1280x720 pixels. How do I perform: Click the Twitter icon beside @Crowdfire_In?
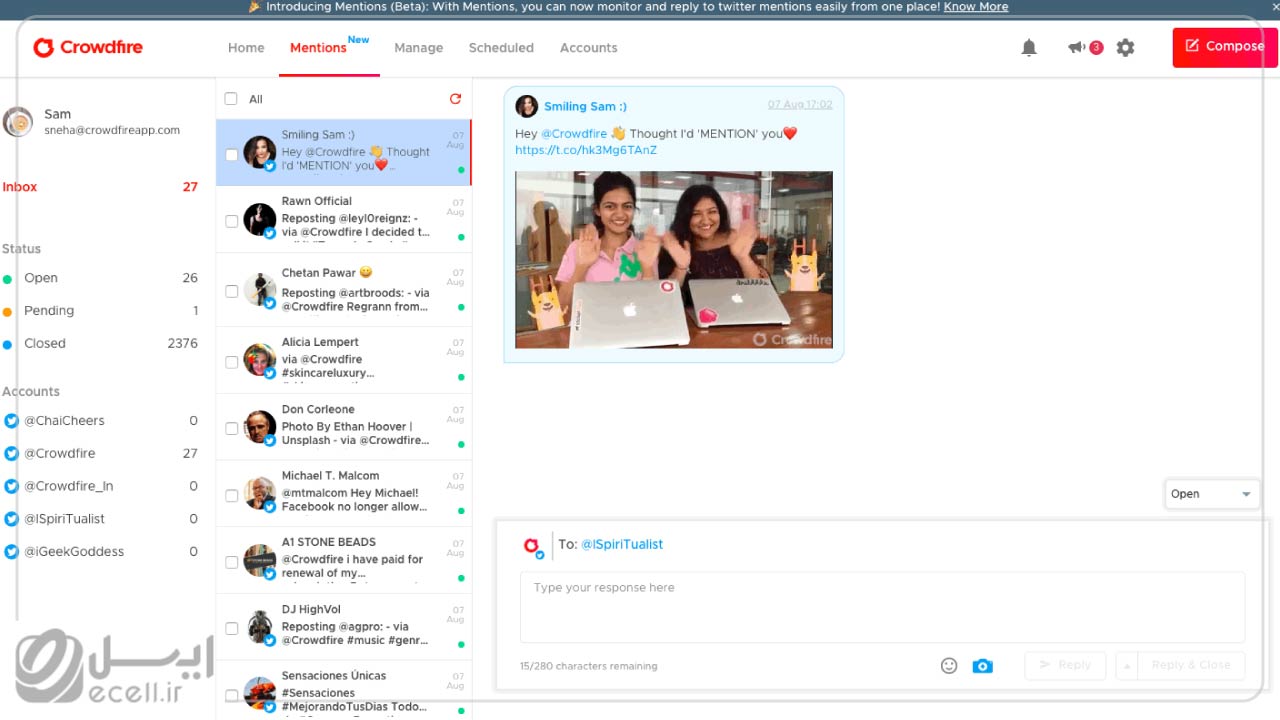pyautogui.click(x=12, y=486)
